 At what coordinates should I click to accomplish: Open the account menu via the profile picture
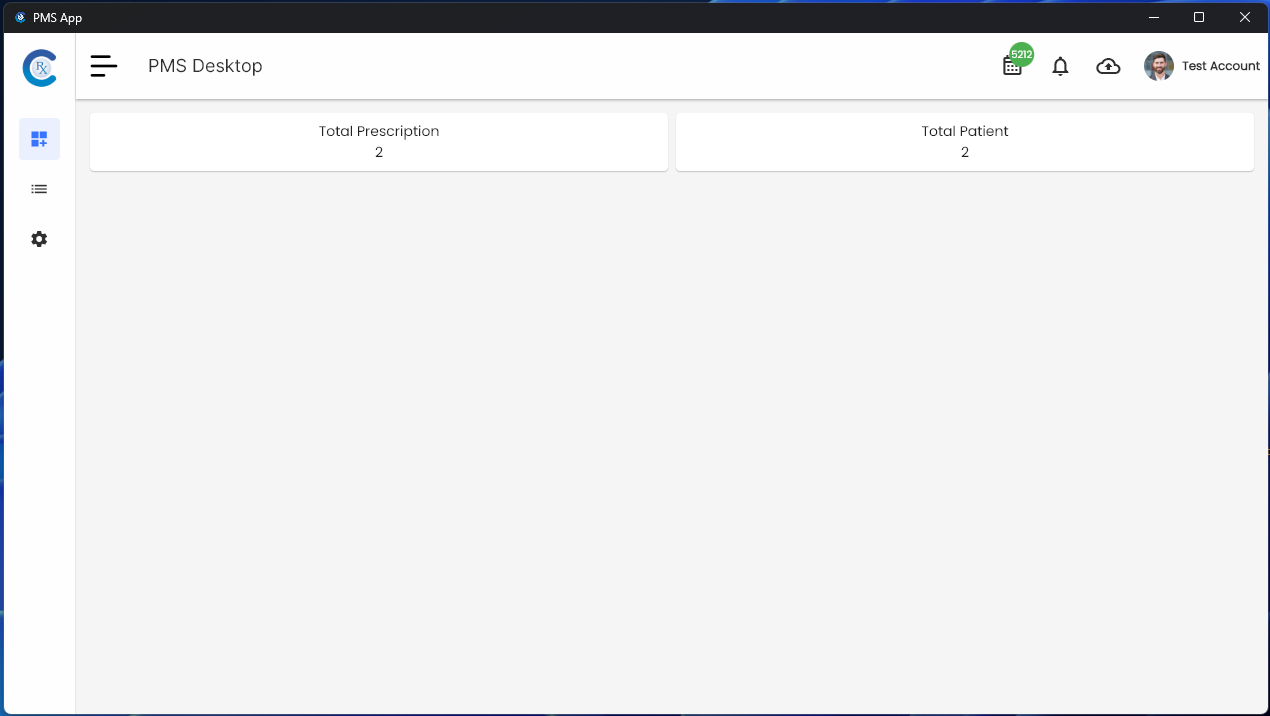tap(1159, 66)
